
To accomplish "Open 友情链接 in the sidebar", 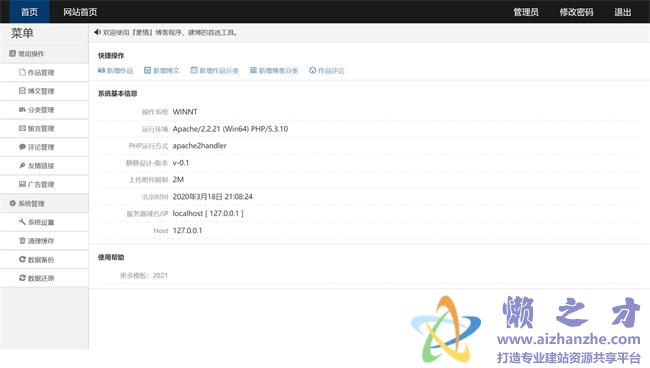I will [x=44, y=166].
